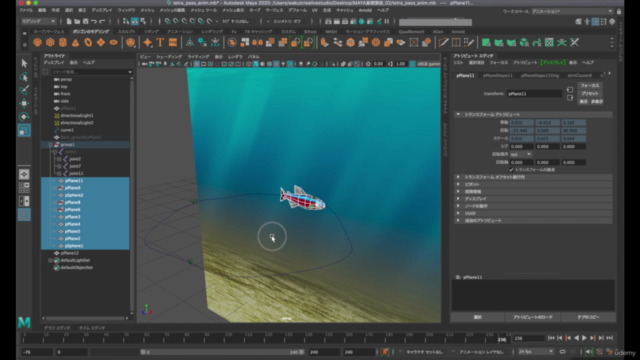Screen dimensions: 640x360
Task: Toggle IPR pause icon in status line
Action: coord(387,21)
